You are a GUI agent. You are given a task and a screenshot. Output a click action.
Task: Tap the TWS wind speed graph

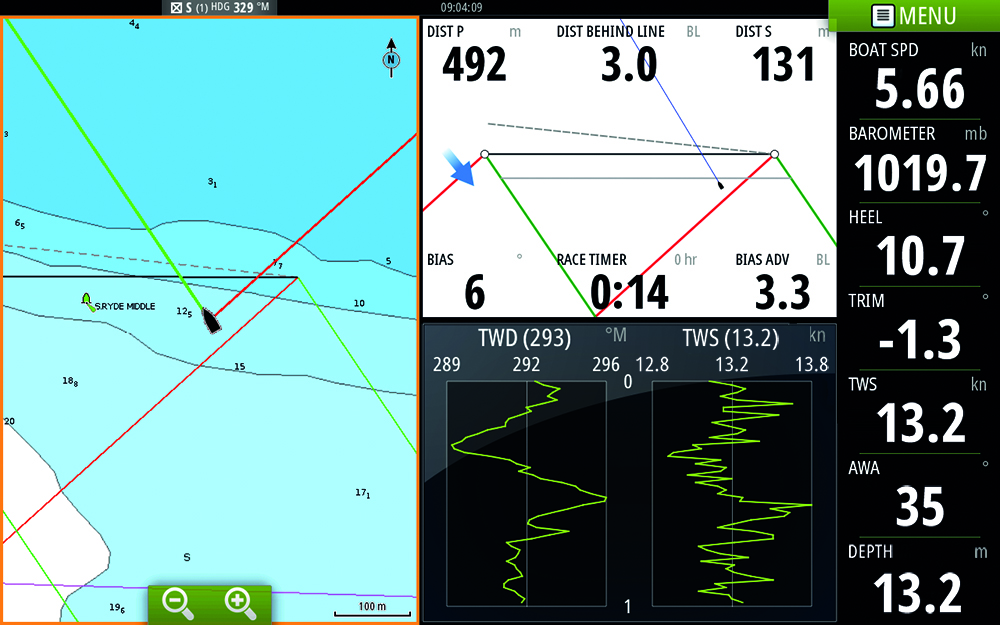[x=732, y=493]
